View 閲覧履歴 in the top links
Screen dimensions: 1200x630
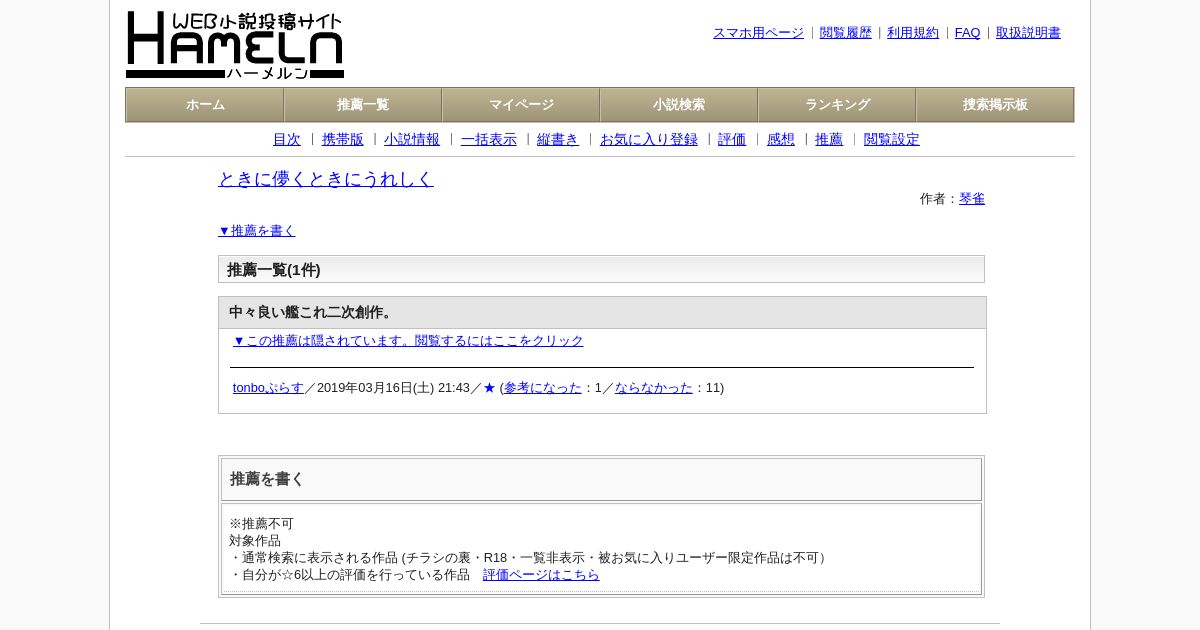tap(846, 33)
